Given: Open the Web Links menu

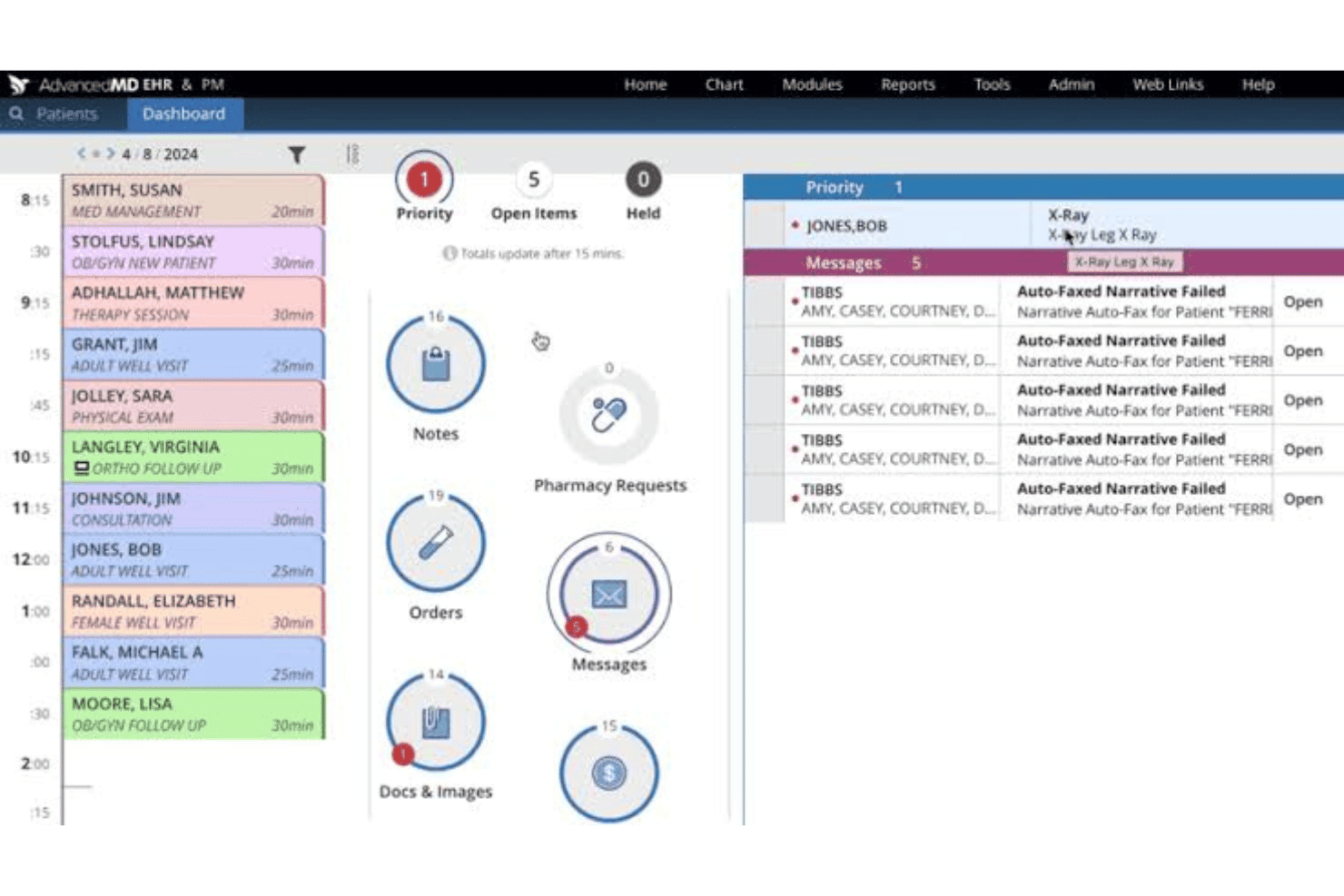Looking at the screenshot, I should (1168, 84).
